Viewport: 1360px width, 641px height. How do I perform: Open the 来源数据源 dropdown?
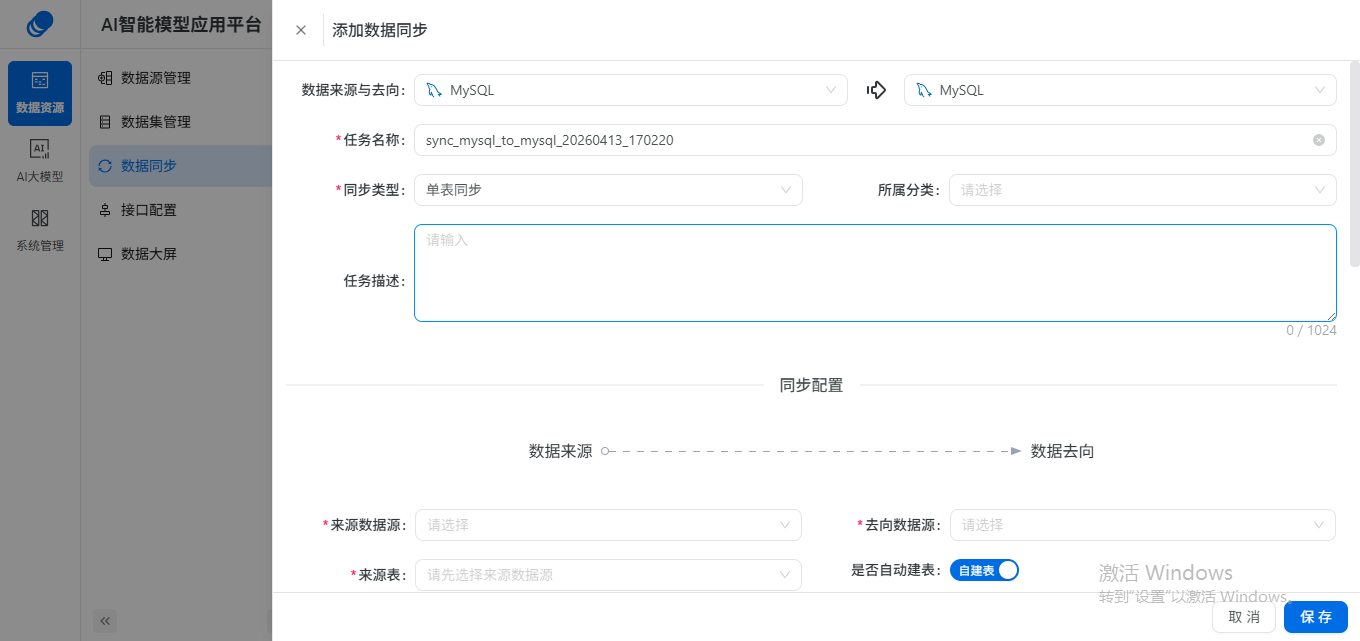pos(608,525)
